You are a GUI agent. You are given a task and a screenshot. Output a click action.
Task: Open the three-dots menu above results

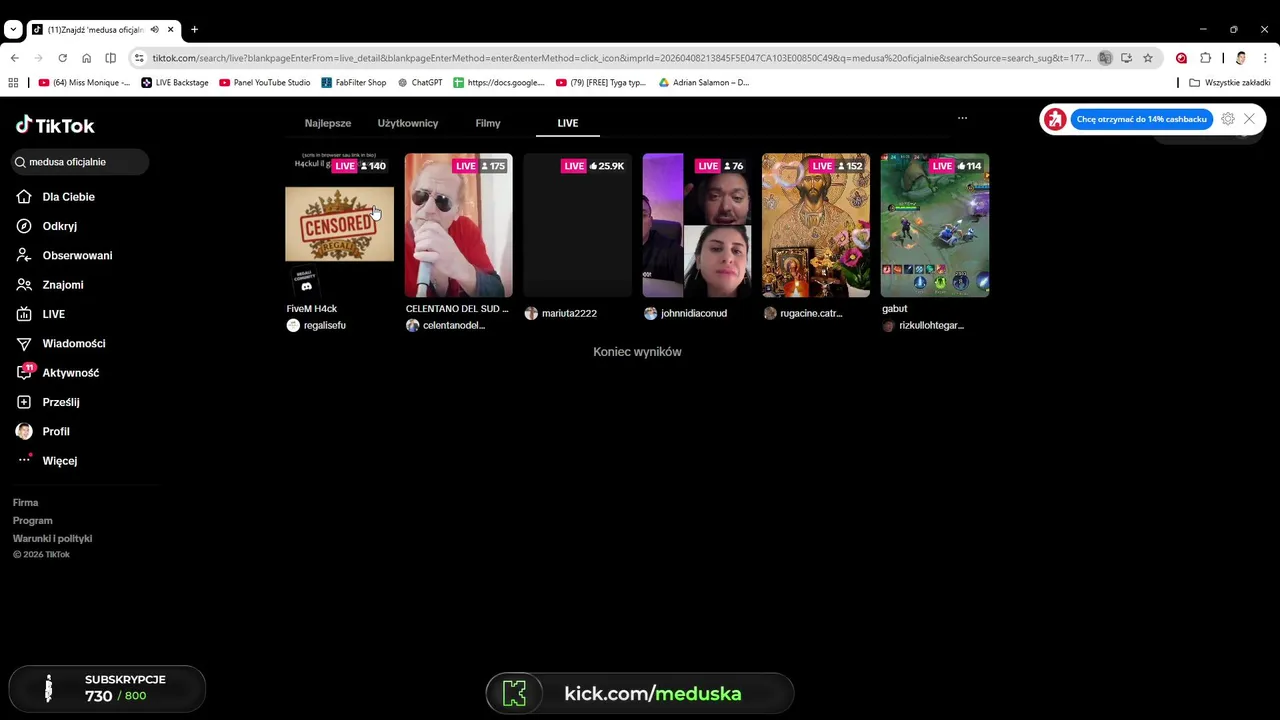tap(962, 118)
